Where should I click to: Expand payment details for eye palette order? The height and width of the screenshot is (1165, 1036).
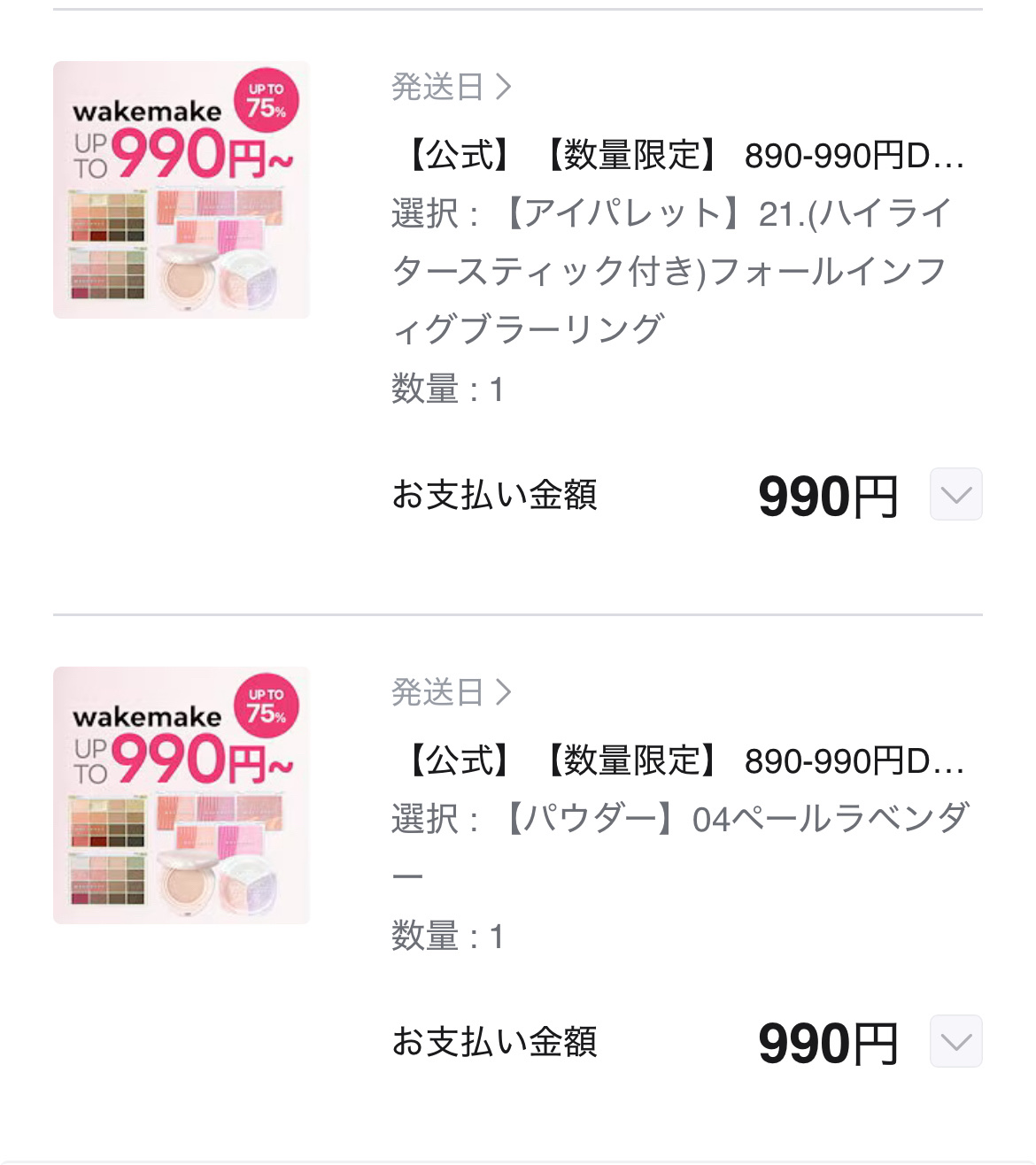click(955, 494)
